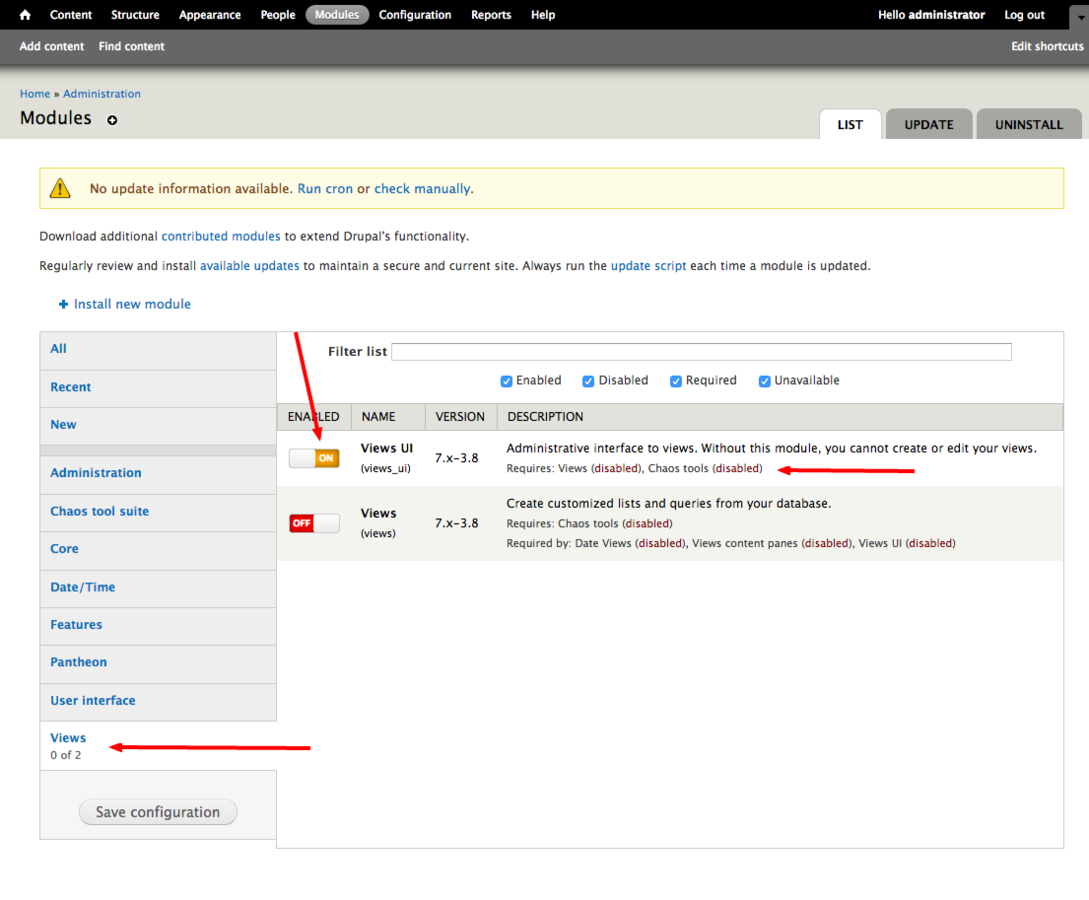Select the Features category

click(158, 625)
